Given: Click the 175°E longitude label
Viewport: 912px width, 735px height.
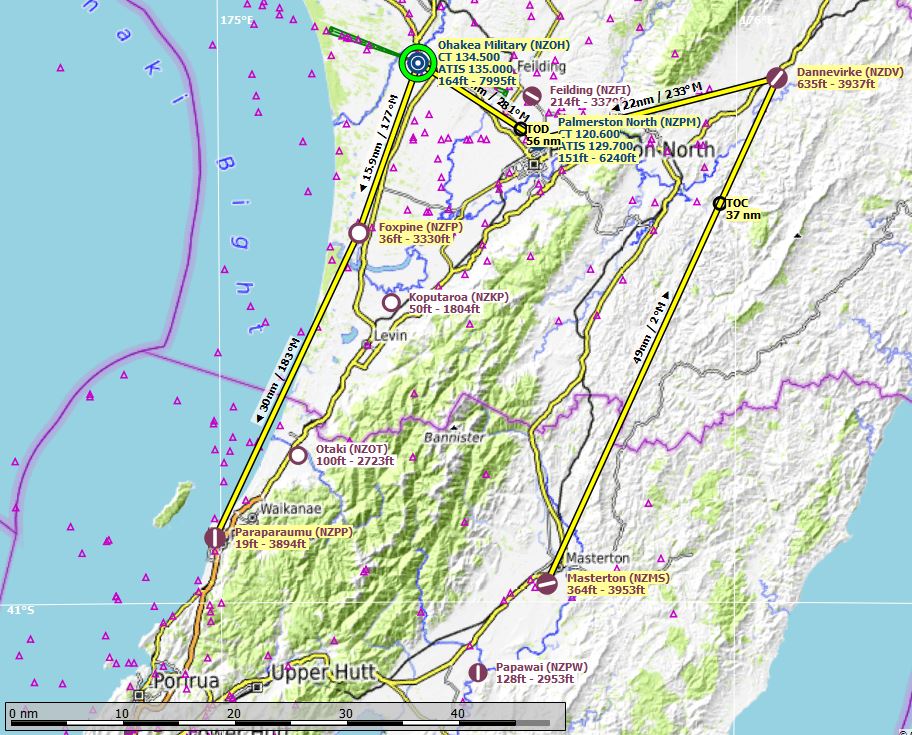Looking at the screenshot, I should 237,21.
